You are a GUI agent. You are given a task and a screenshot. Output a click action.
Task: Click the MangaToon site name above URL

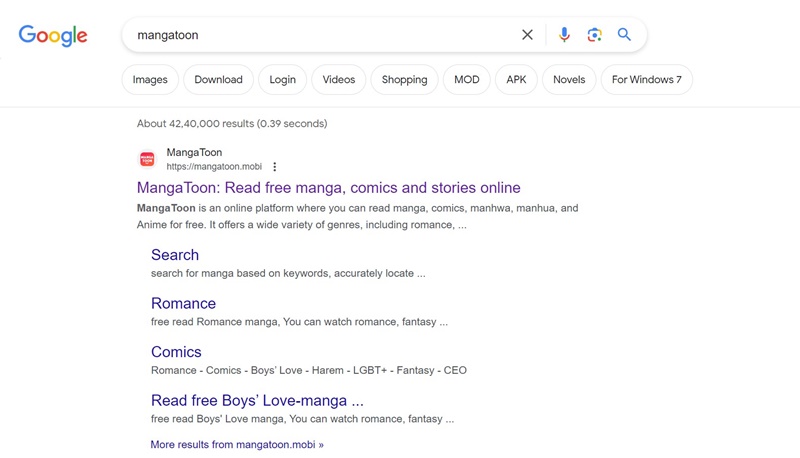(x=194, y=152)
